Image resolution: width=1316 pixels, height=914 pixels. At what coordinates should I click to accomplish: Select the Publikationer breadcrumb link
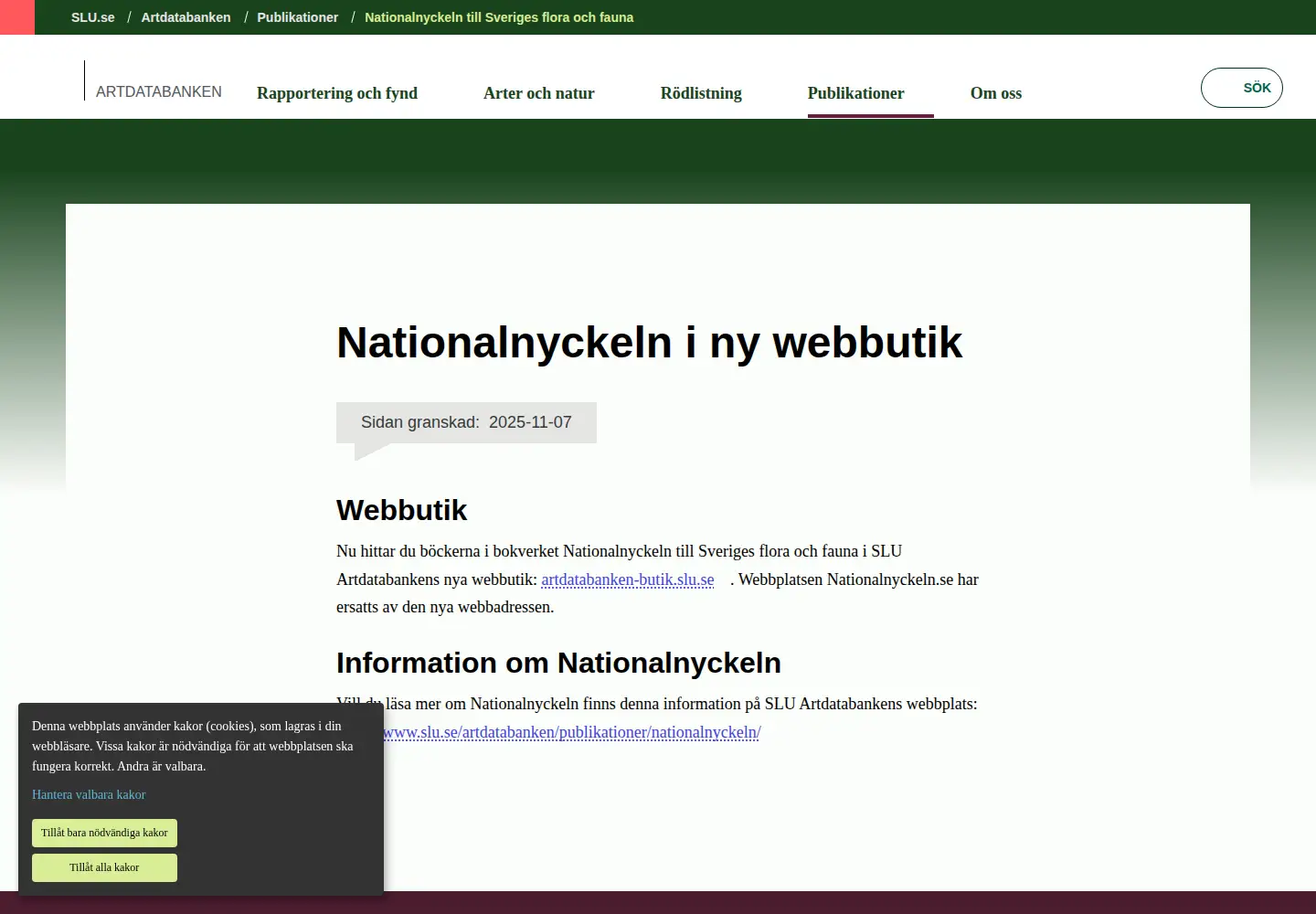click(x=297, y=17)
